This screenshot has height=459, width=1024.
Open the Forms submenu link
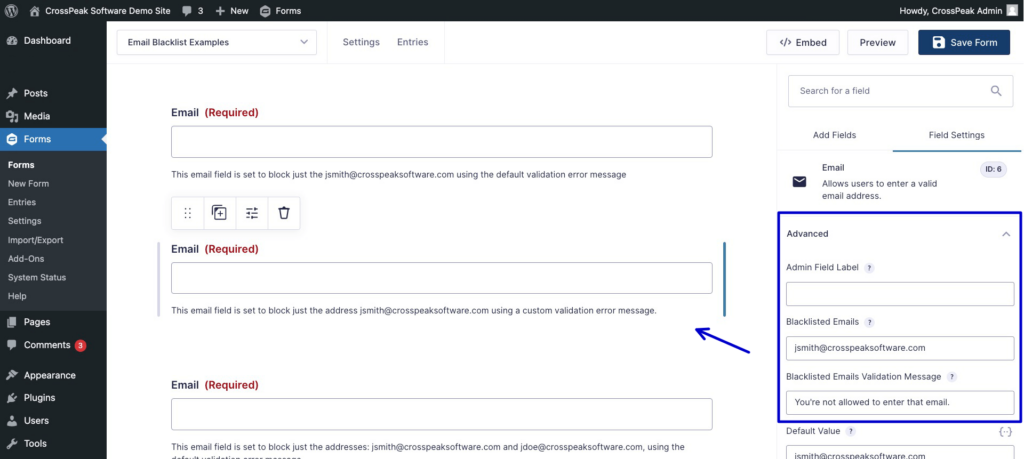coord(21,165)
